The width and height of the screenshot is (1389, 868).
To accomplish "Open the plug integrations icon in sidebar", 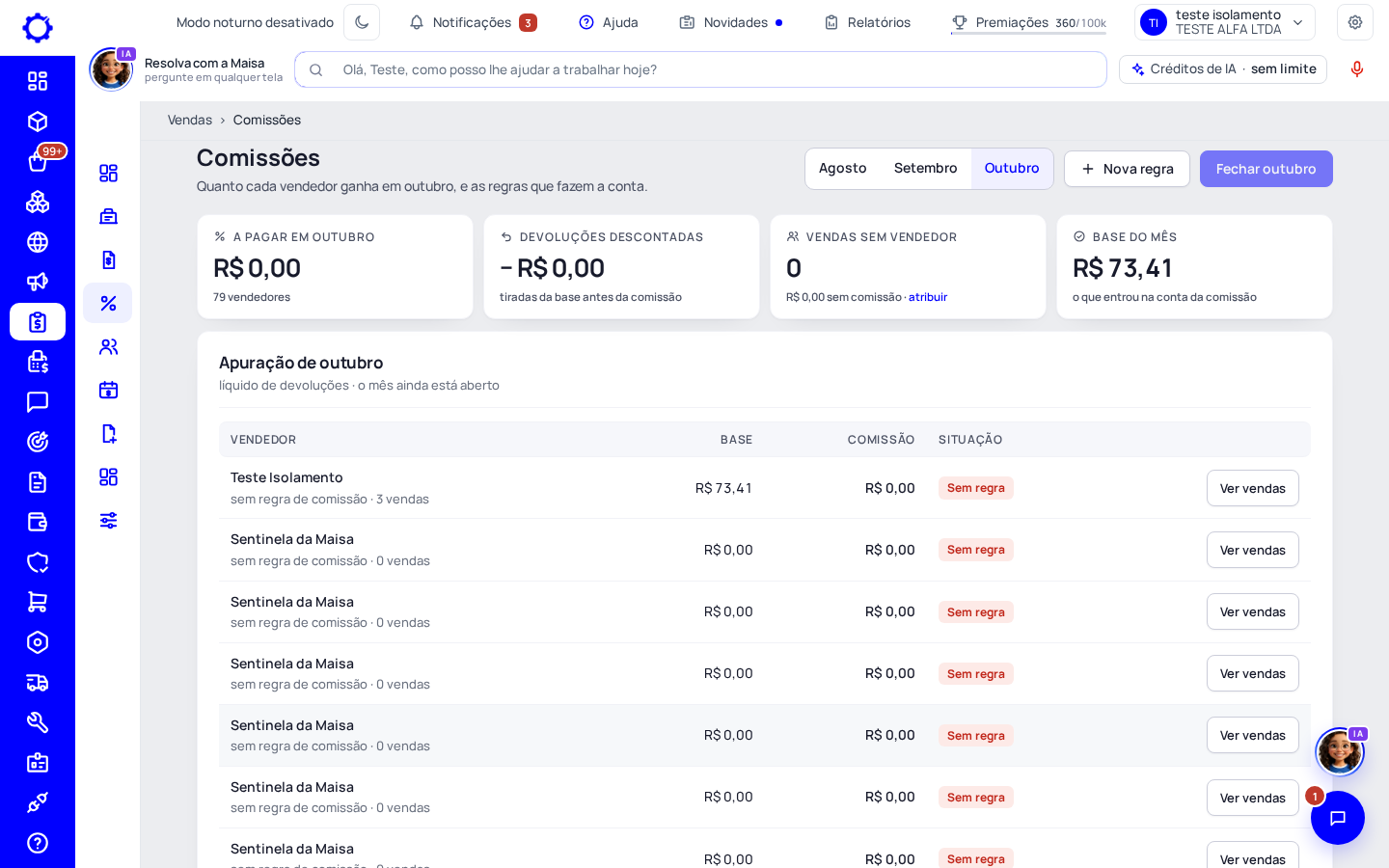I will [x=38, y=802].
